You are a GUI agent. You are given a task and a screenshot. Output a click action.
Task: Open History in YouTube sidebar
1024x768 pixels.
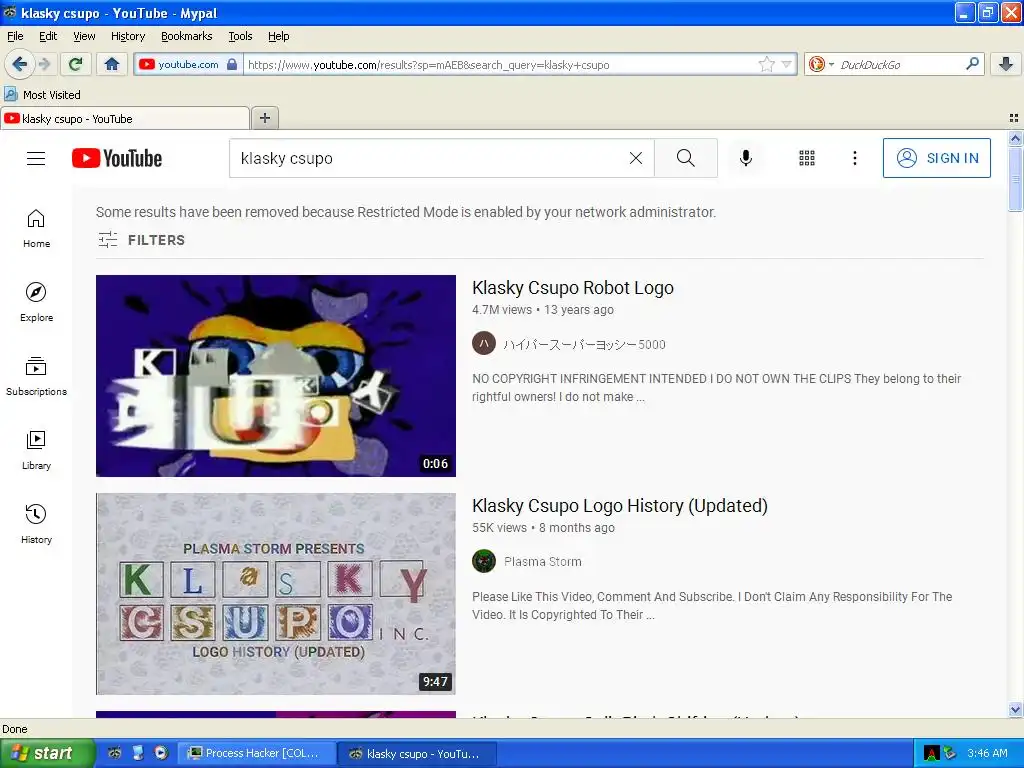(37, 524)
